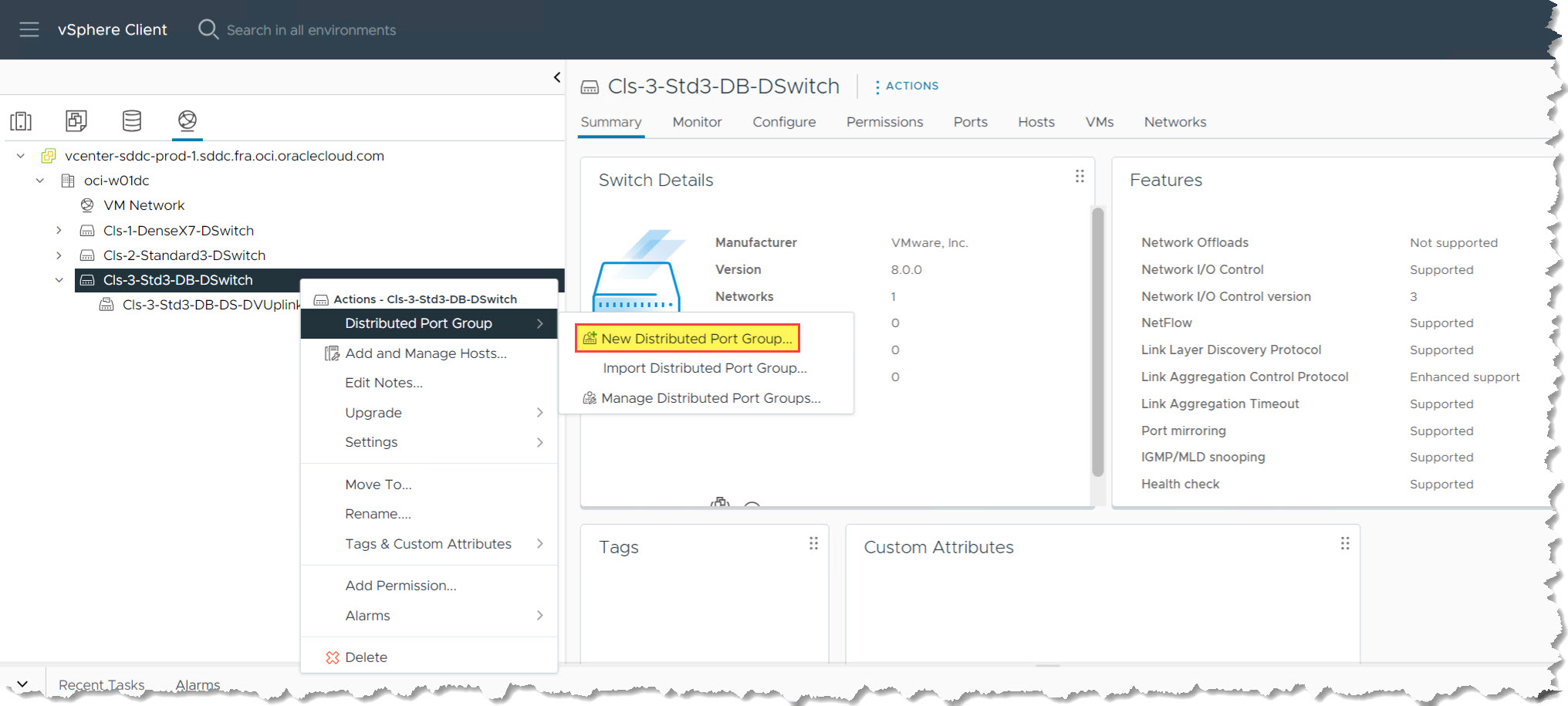This screenshot has width=1568, height=706.
Task: Click the Manage Distributed Port Groups icon
Action: (590, 398)
